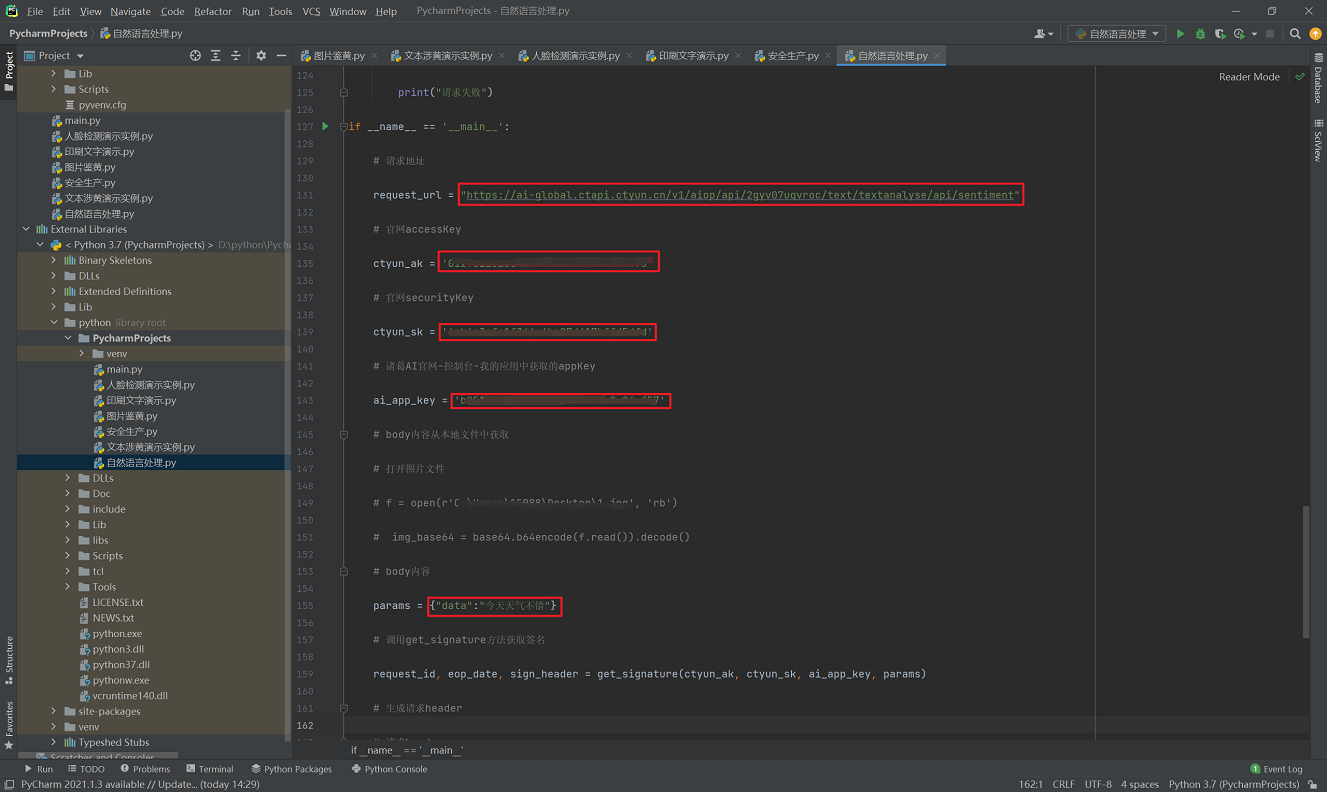Image resolution: width=1329 pixels, height=792 pixels.
Task: Collapse the External Libraries tree node
Action: coord(26,229)
